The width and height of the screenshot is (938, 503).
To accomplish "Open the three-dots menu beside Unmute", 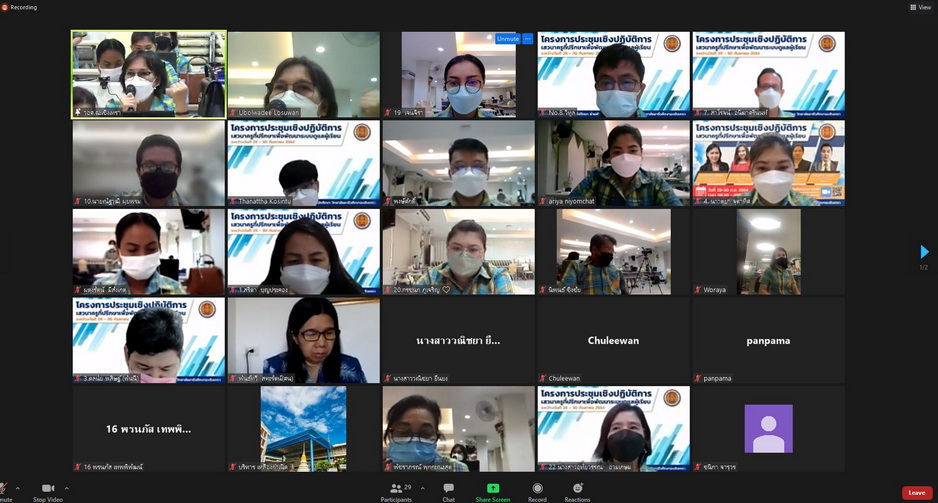I will (x=528, y=38).
